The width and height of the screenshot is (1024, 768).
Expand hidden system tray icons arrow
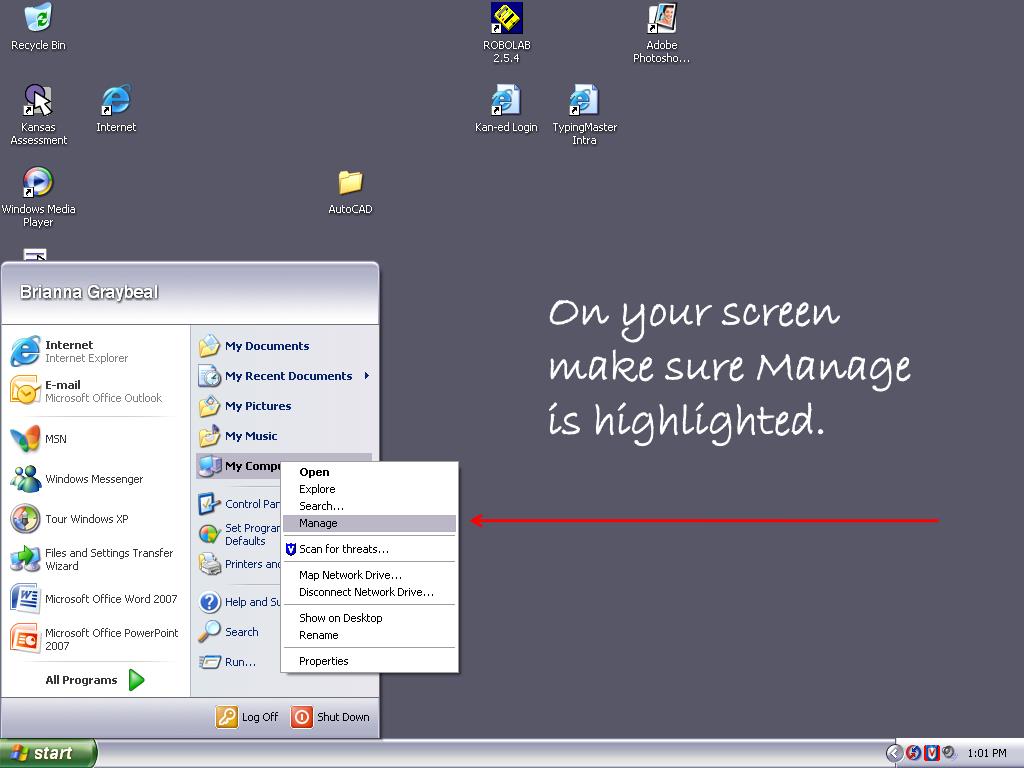894,753
